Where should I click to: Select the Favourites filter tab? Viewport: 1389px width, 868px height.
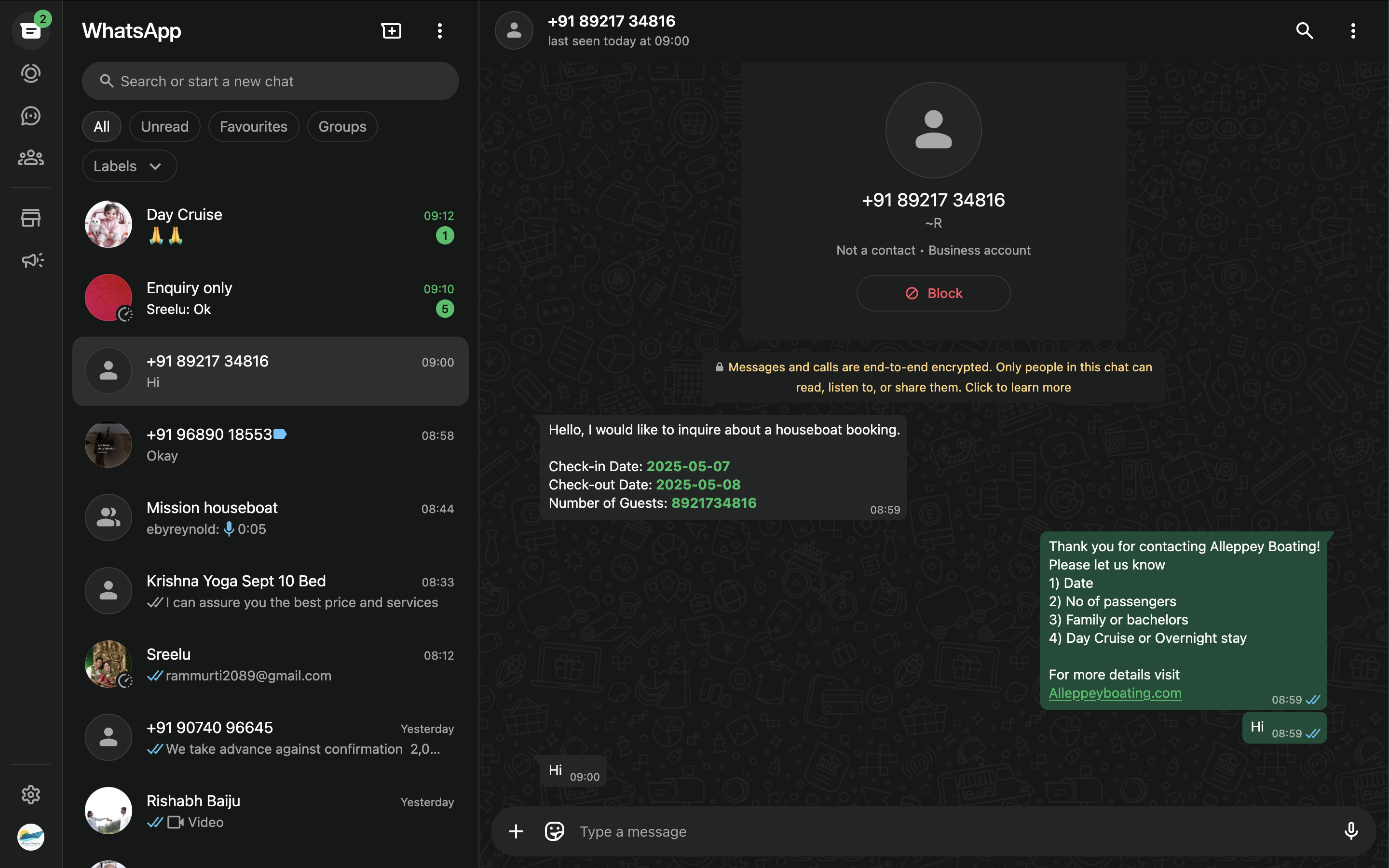[x=253, y=126]
